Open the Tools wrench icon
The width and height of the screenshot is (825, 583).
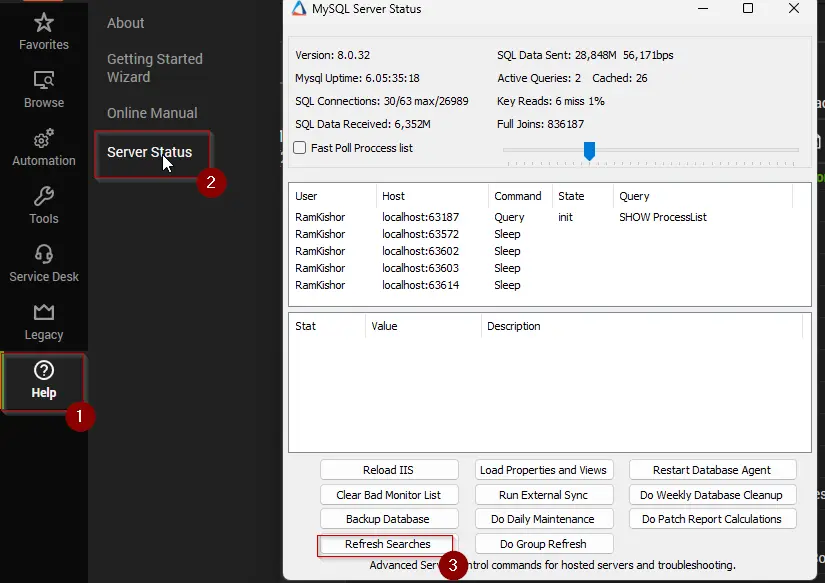click(x=44, y=196)
